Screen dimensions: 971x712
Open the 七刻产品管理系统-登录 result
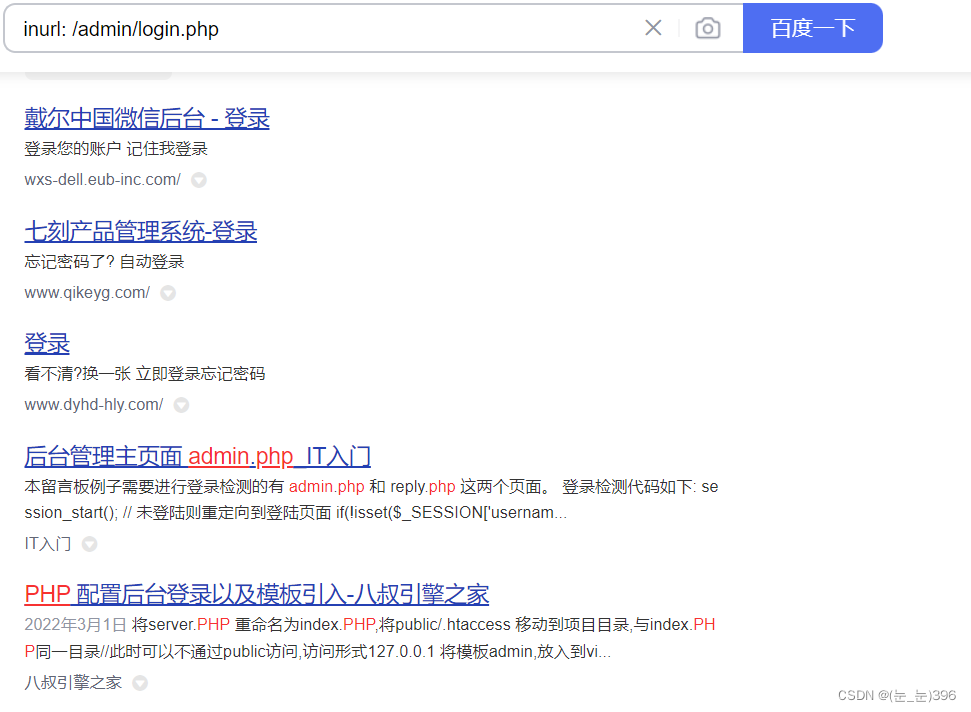point(141,231)
